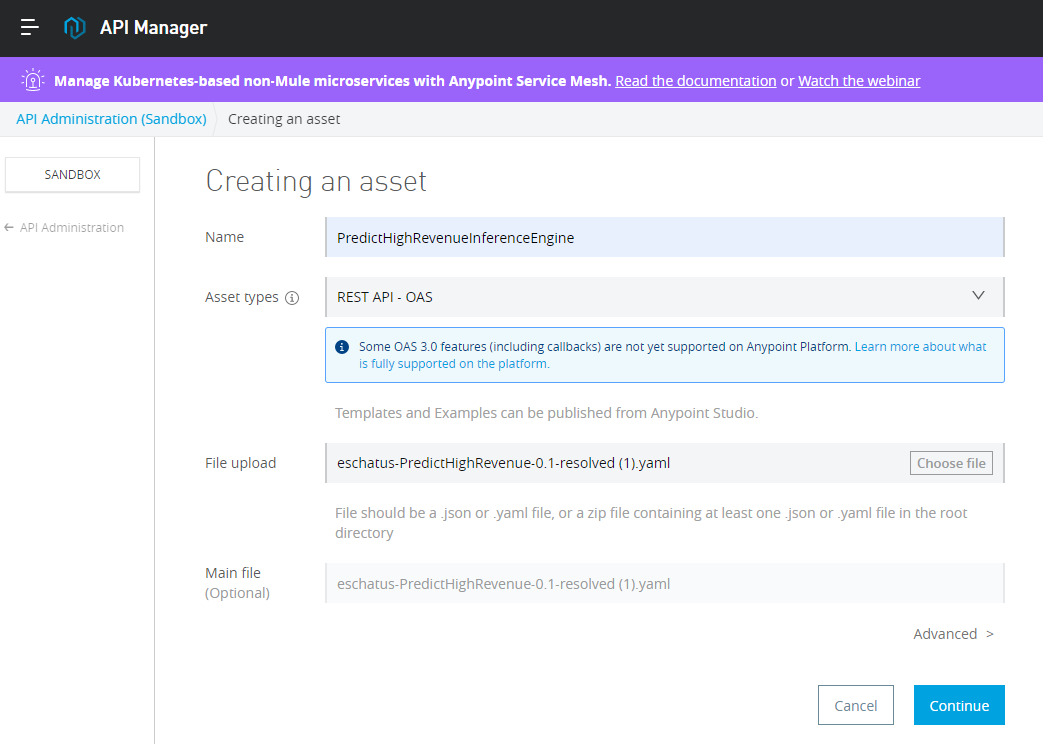The width and height of the screenshot is (1043, 744).
Task: Expand the Advanced options section
Action: 953,634
